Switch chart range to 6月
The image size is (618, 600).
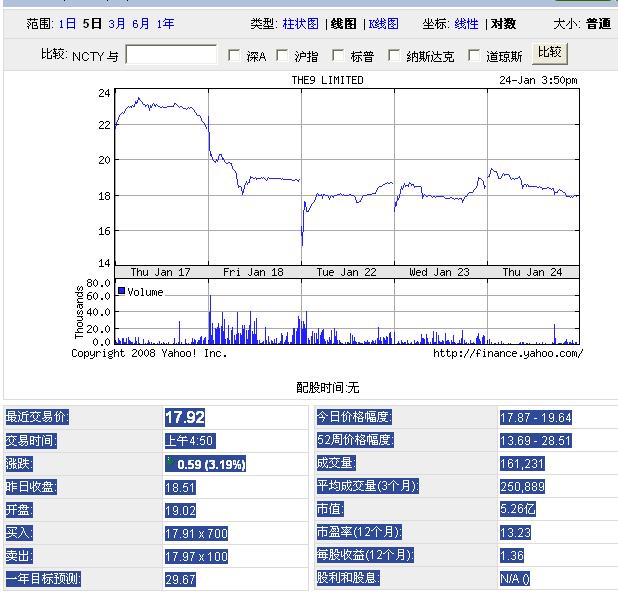coord(141,24)
